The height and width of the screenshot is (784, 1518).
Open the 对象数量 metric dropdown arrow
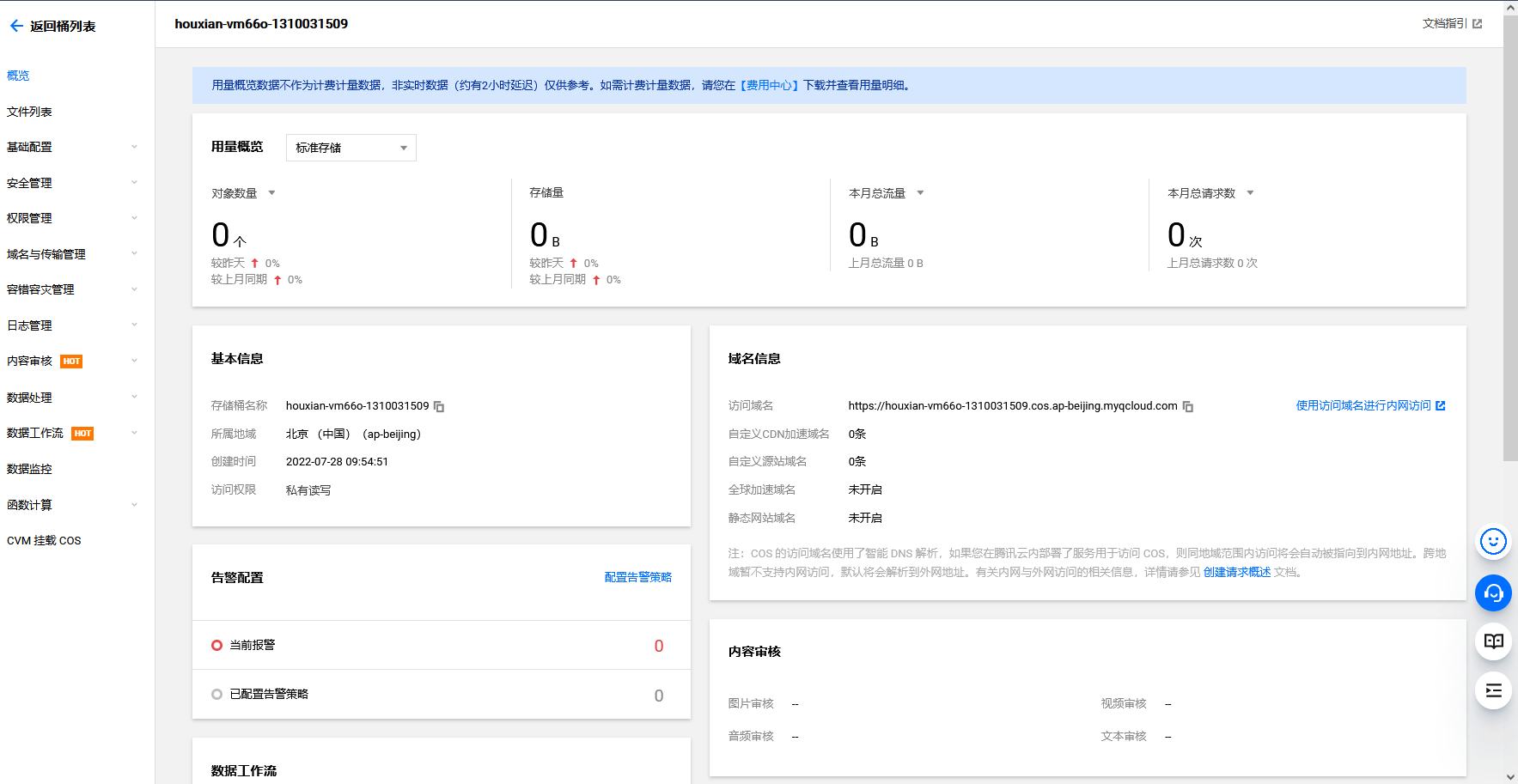(271, 193)
